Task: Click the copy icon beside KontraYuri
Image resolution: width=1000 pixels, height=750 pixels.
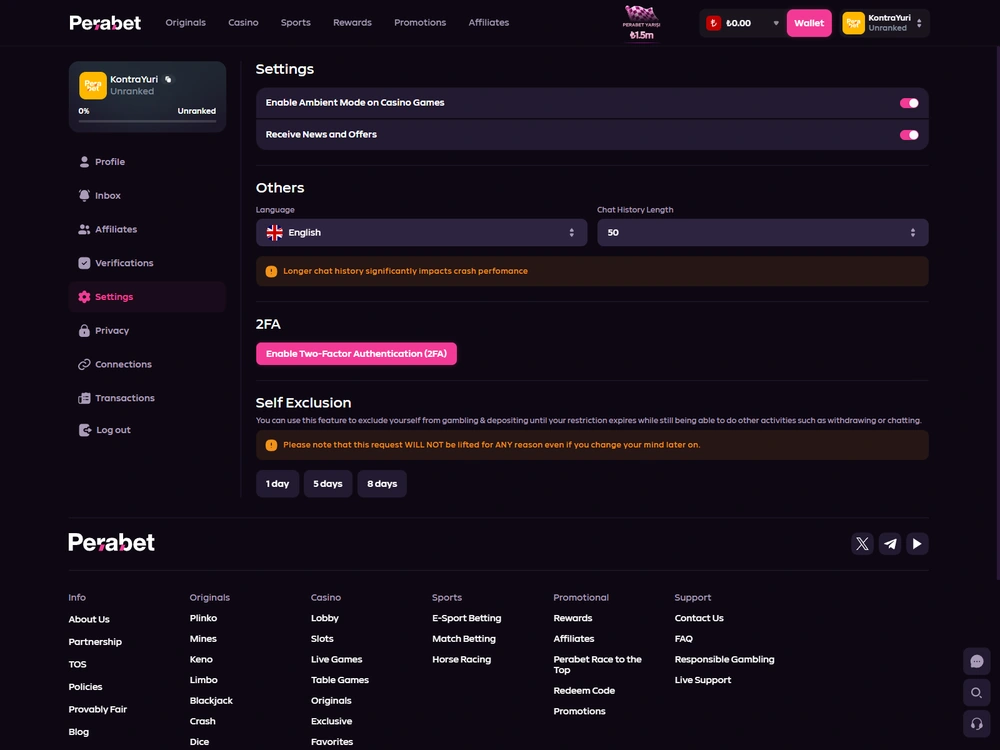Action: [x=168, y=80]
